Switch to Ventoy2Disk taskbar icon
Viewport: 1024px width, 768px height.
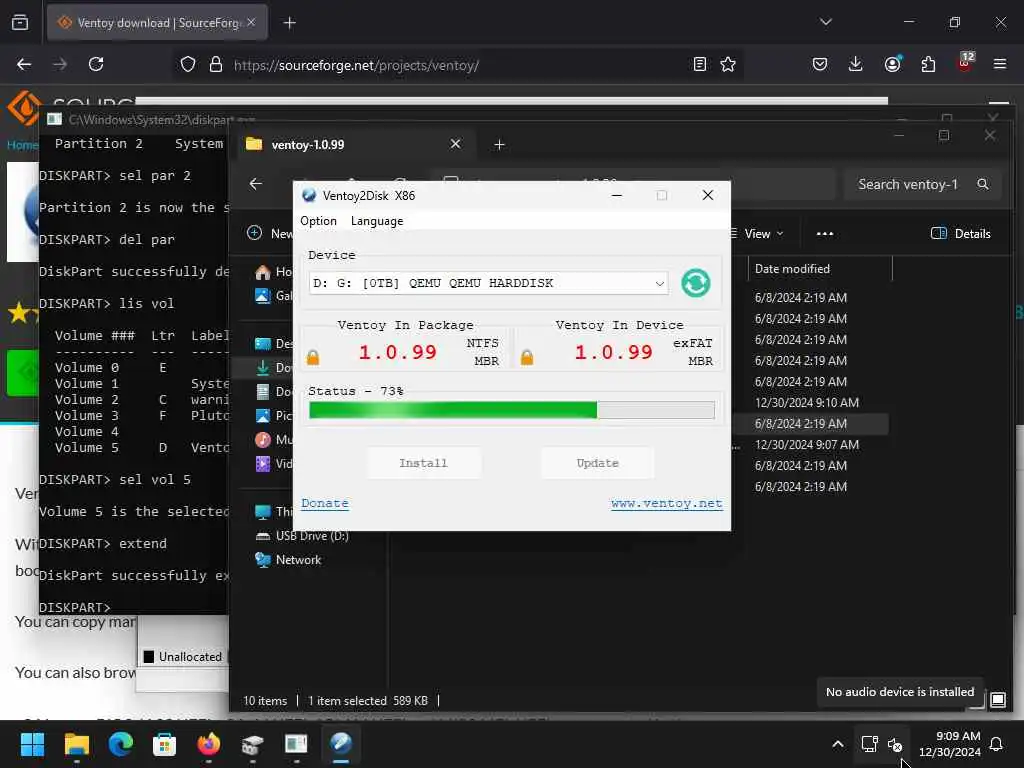(341, 744)
